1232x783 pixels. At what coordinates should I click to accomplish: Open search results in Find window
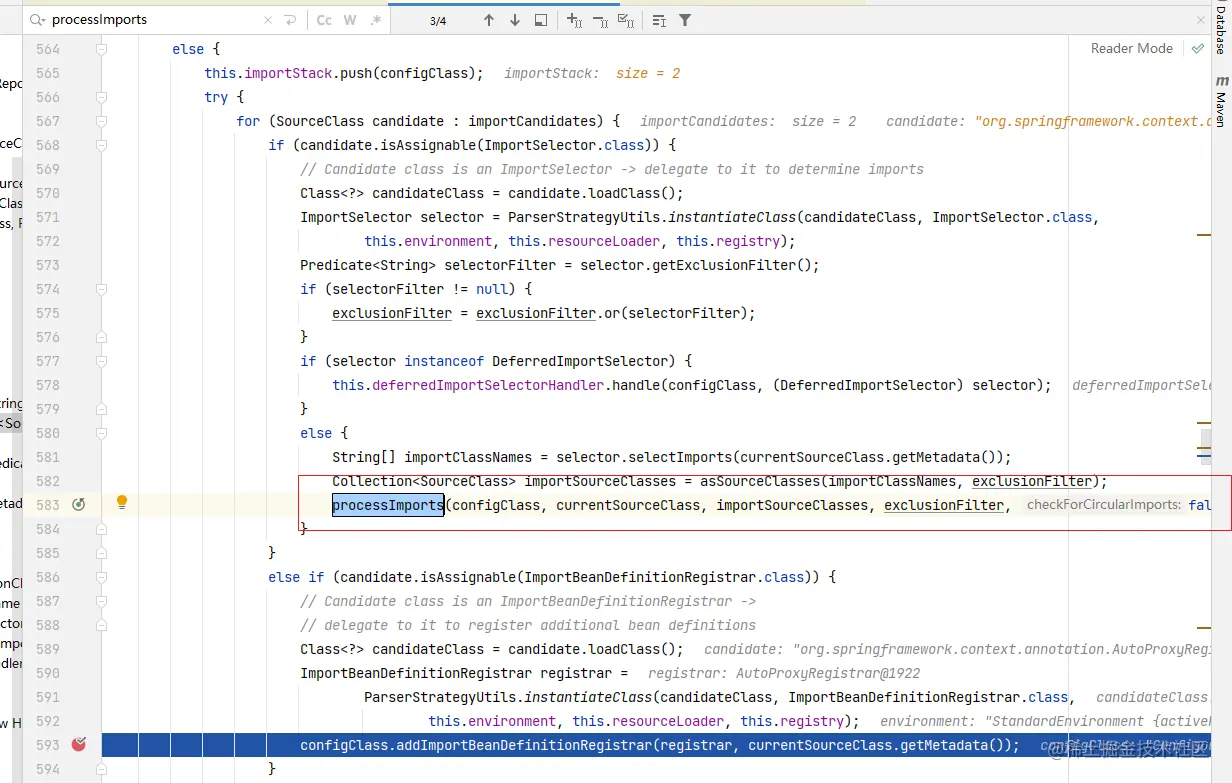(x=541, y=20)
